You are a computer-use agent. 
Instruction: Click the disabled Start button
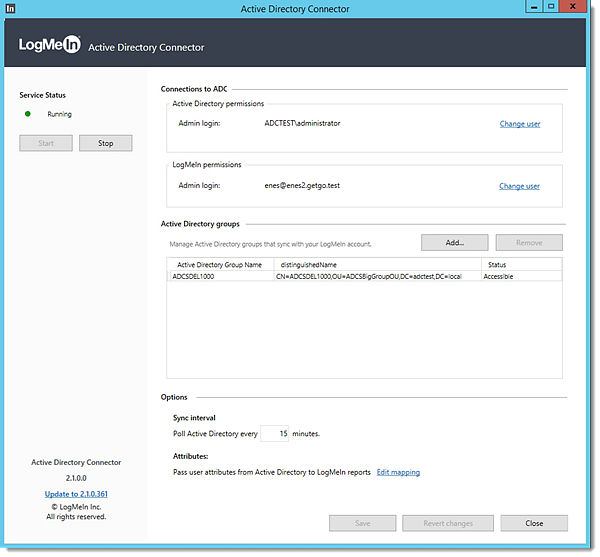[46, 143]
